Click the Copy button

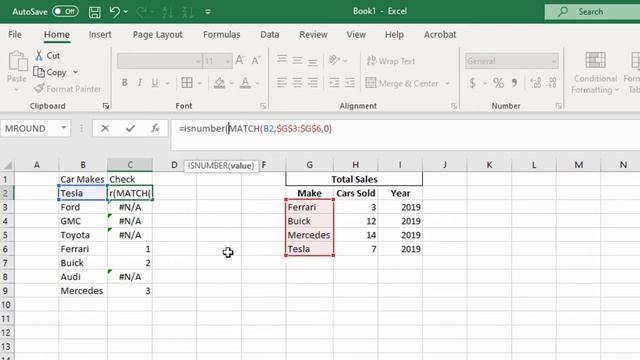coord(50,72)
